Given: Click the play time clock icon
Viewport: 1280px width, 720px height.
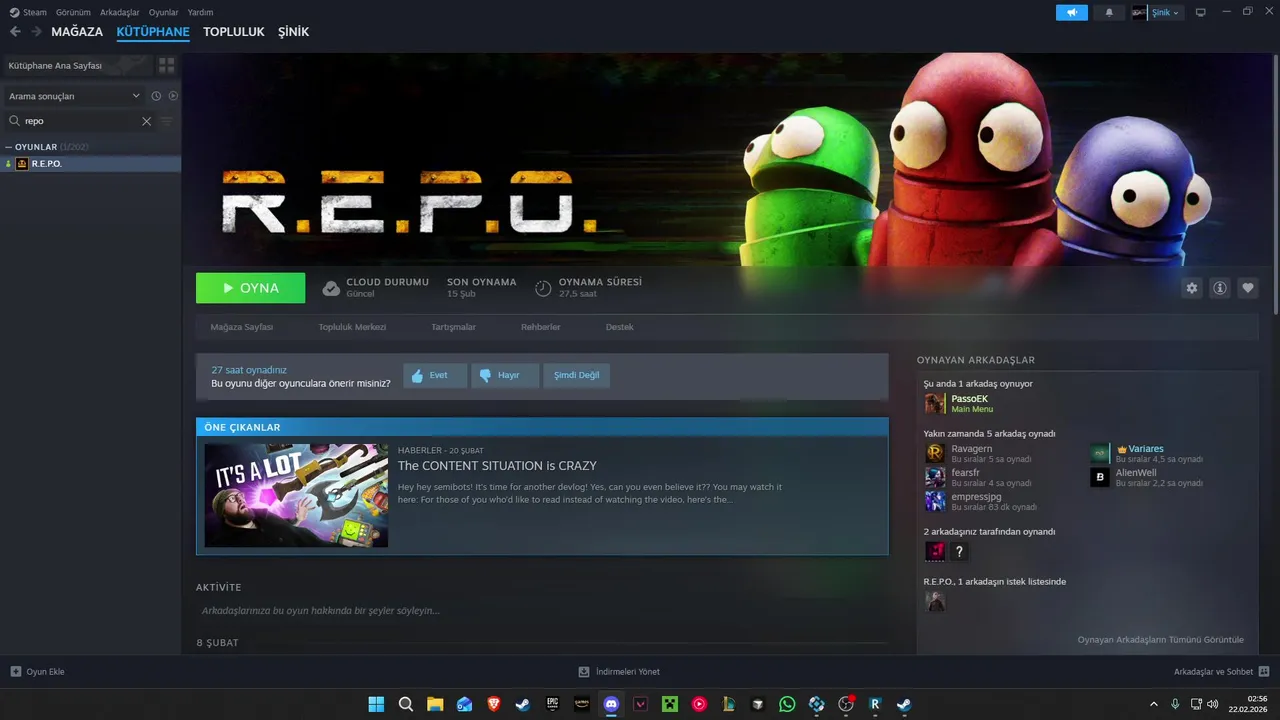Looking at the screenshot, I should [x=543, y=288].
